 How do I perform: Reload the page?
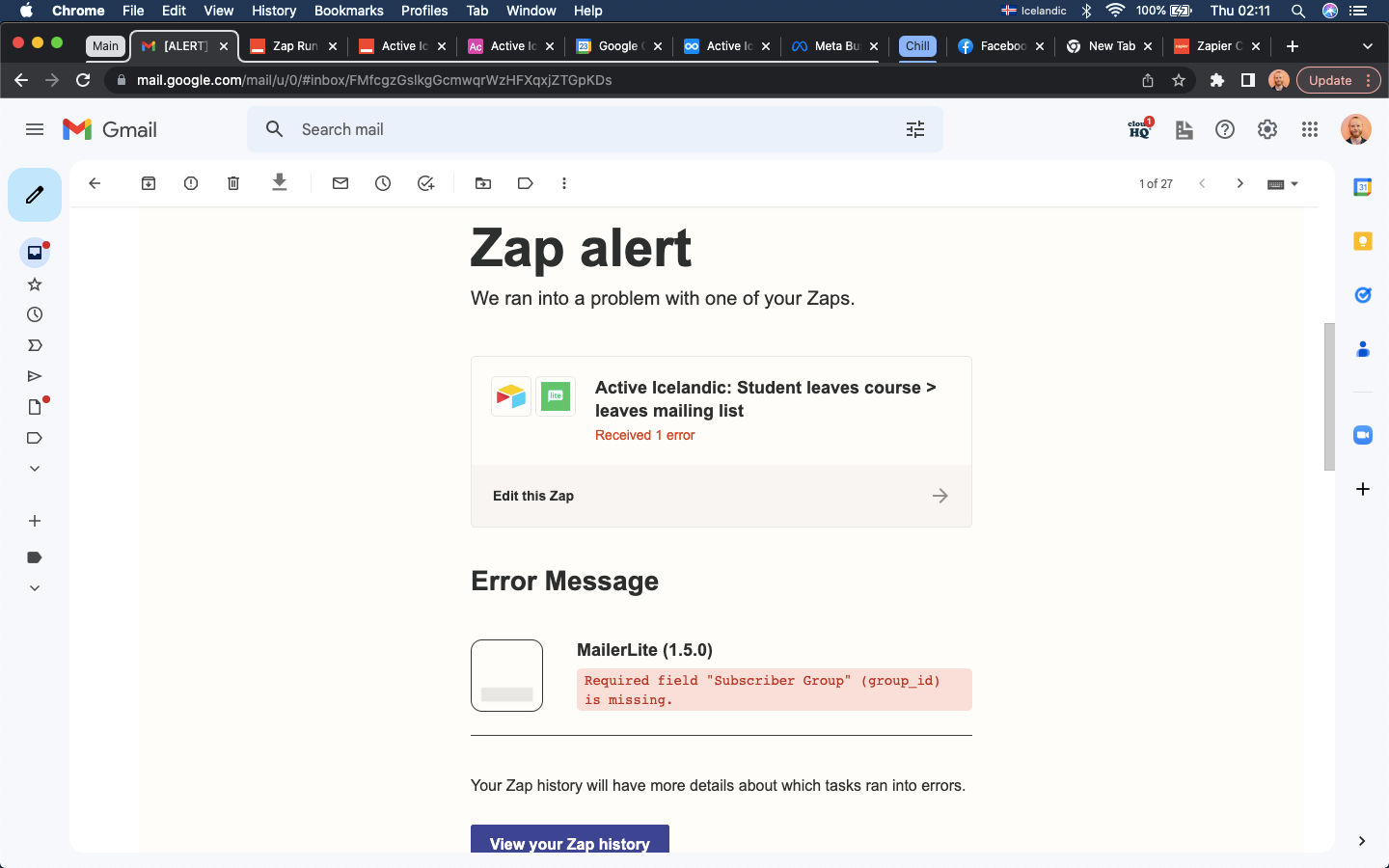coord(83,80)
